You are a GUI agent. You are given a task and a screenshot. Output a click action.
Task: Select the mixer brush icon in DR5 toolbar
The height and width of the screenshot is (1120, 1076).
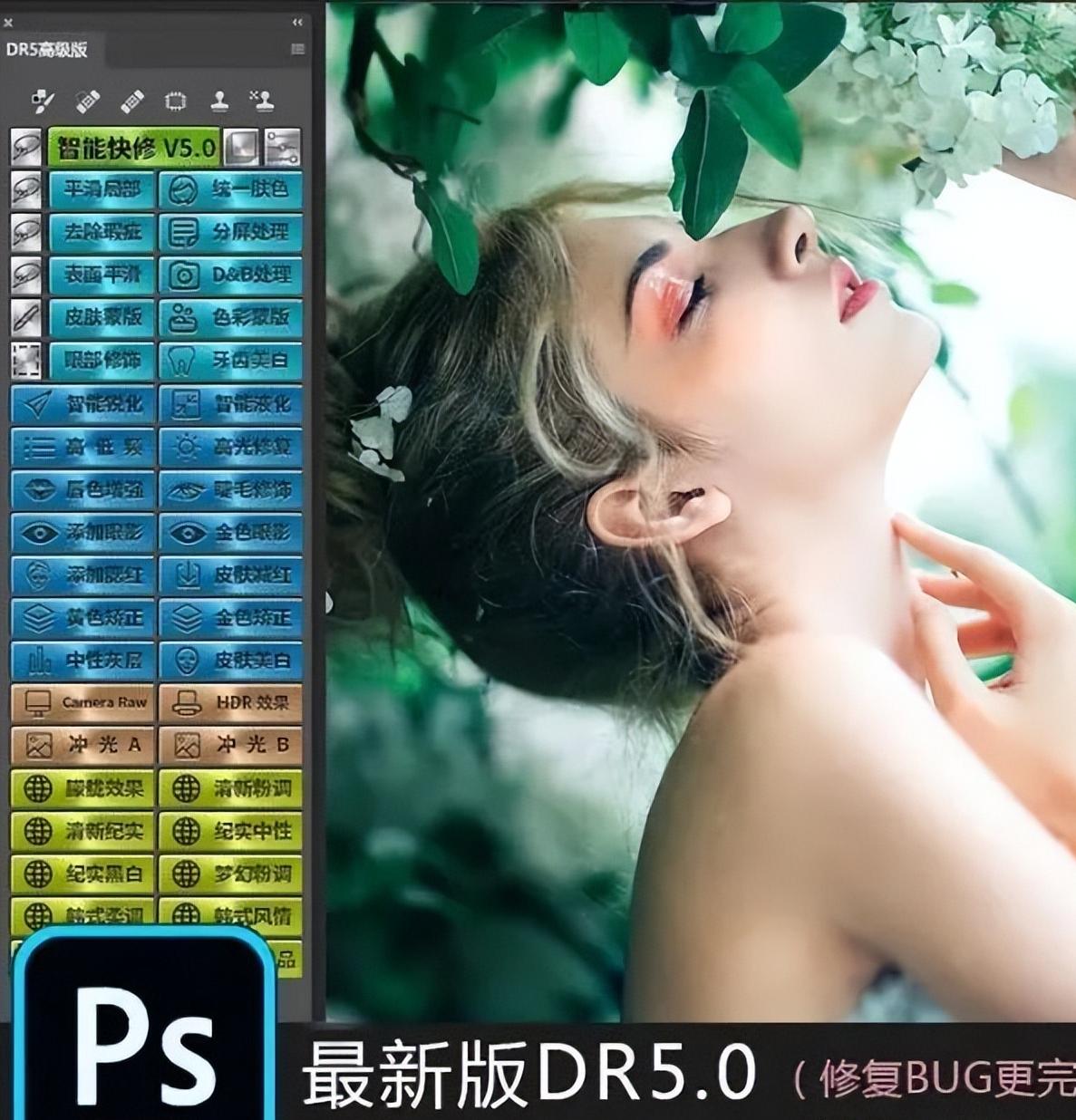43,101
